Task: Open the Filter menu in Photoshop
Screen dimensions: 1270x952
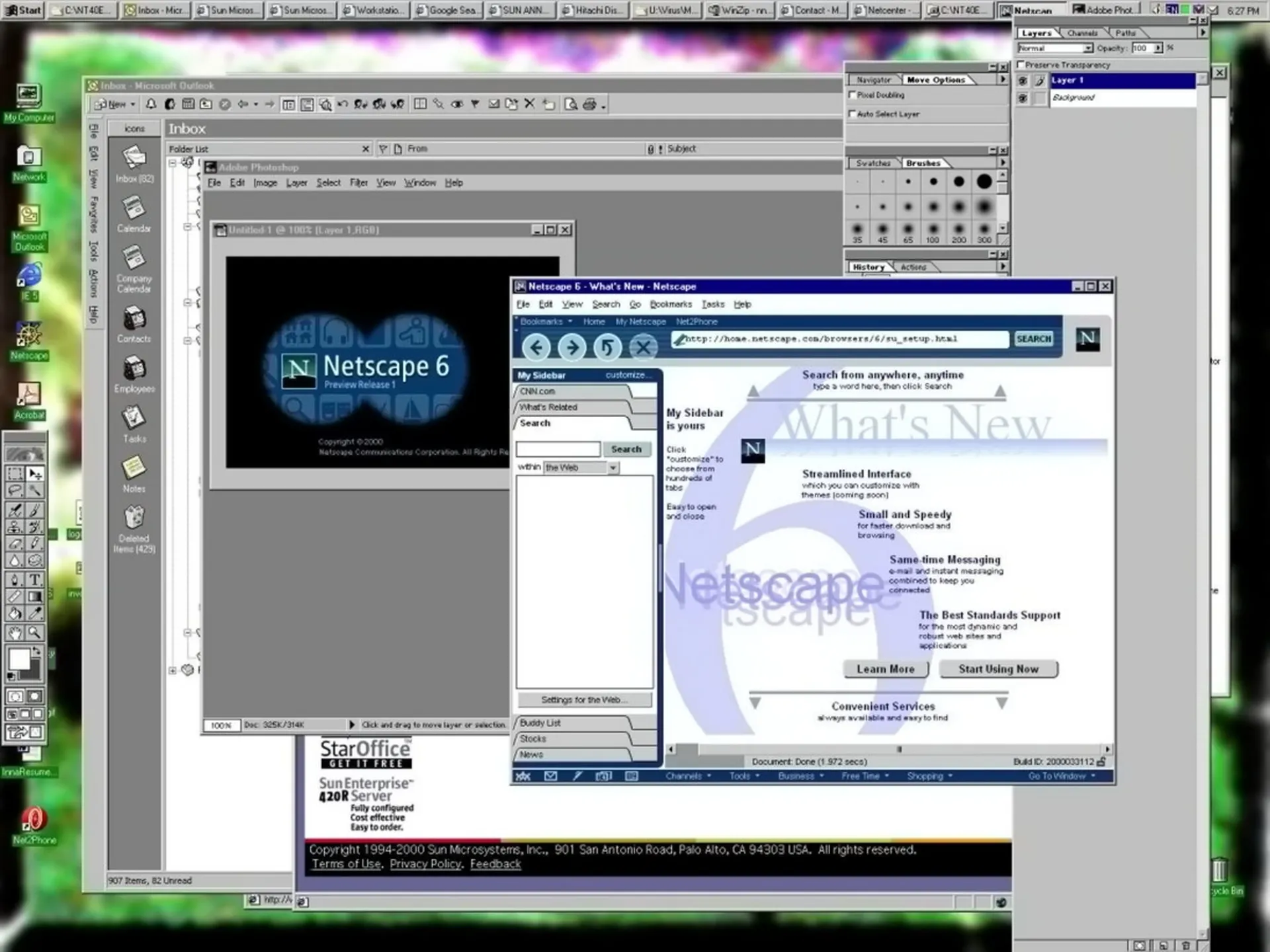Action: click(358, 183)
